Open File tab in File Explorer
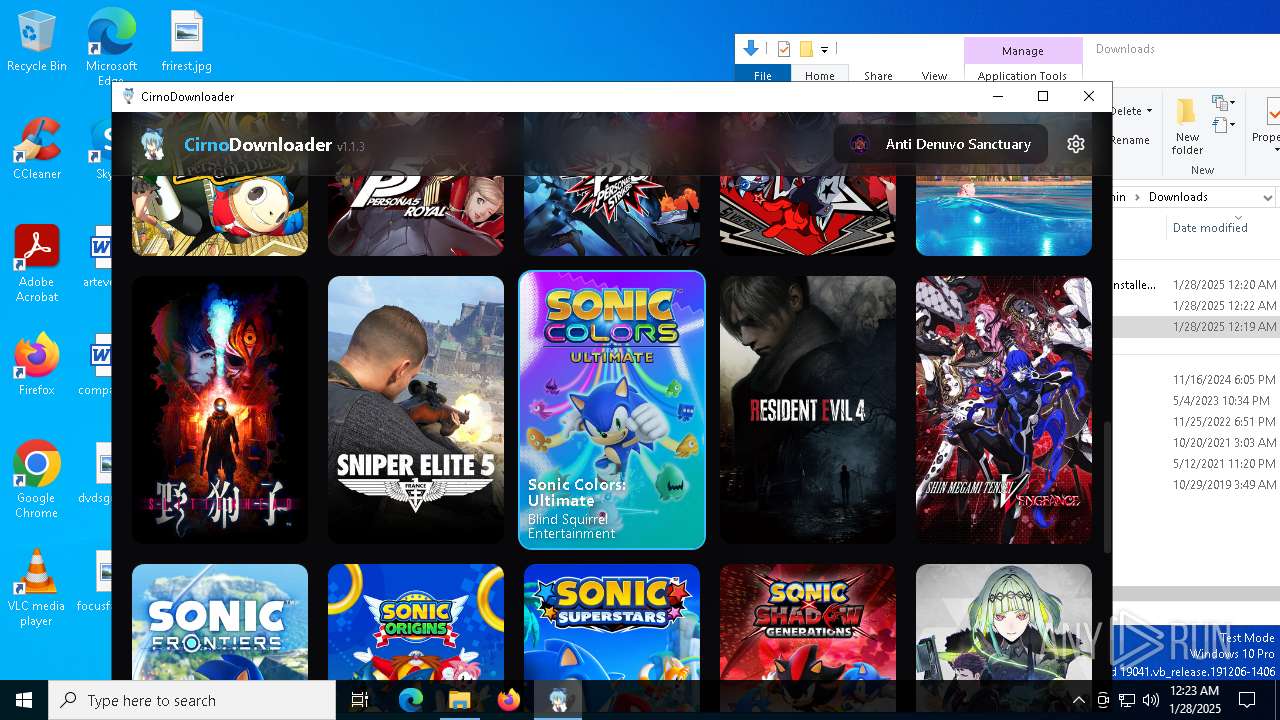This screenshot has height=720, width=1280. [763, 76]
